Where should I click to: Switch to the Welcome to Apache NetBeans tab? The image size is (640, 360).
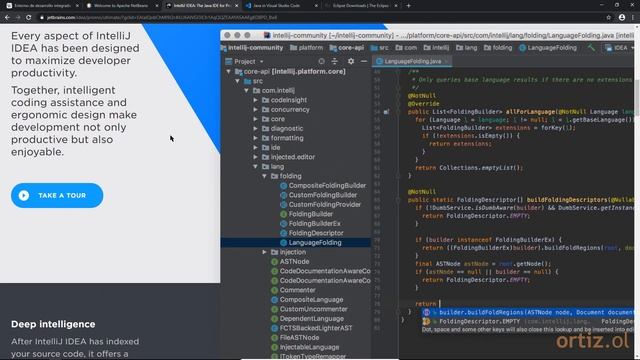(x=122, y=6)
